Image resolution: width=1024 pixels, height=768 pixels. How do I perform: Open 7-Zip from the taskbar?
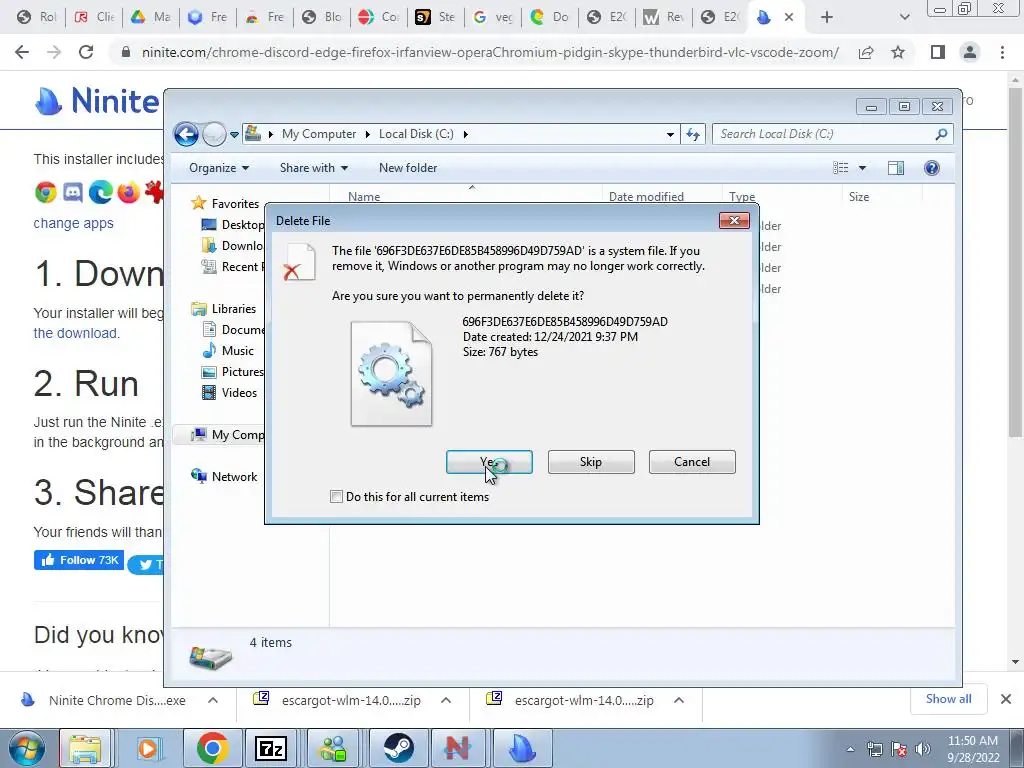pyautogui.click(x=272, y=748)
